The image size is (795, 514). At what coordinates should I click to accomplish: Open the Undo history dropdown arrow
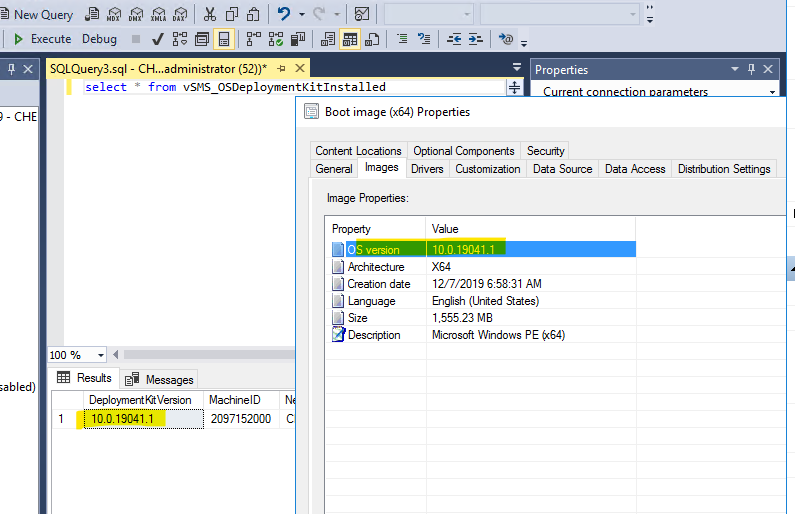point(302,14)
